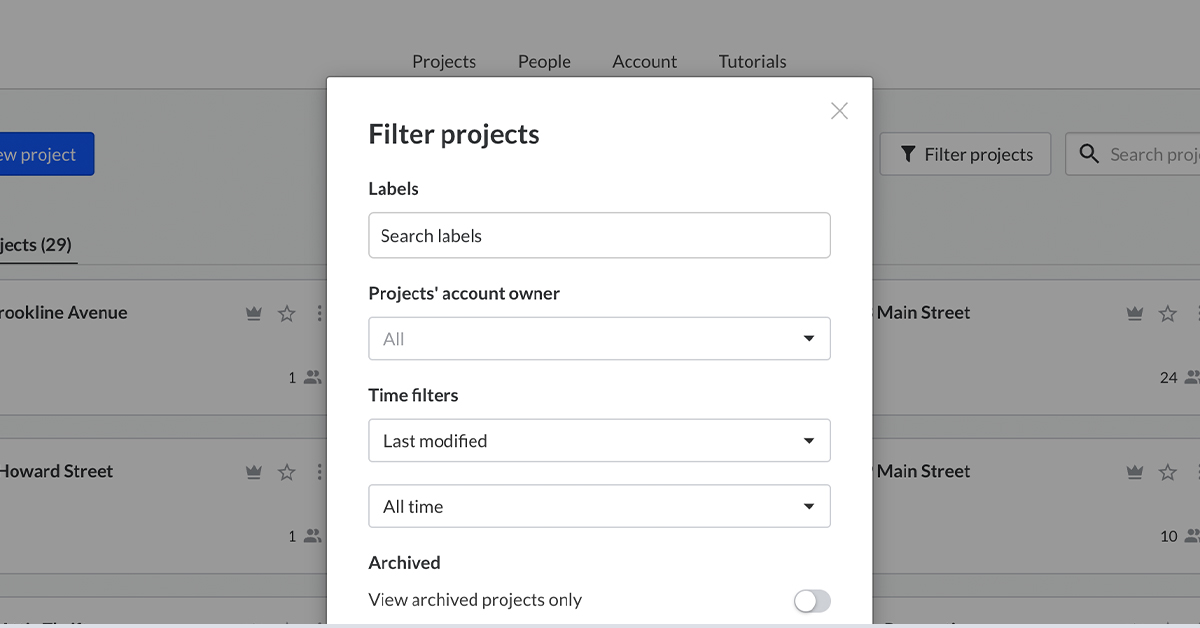Star the Howard Street project
The height and width of the screenshot is (628, 1200).
(287, 472)
